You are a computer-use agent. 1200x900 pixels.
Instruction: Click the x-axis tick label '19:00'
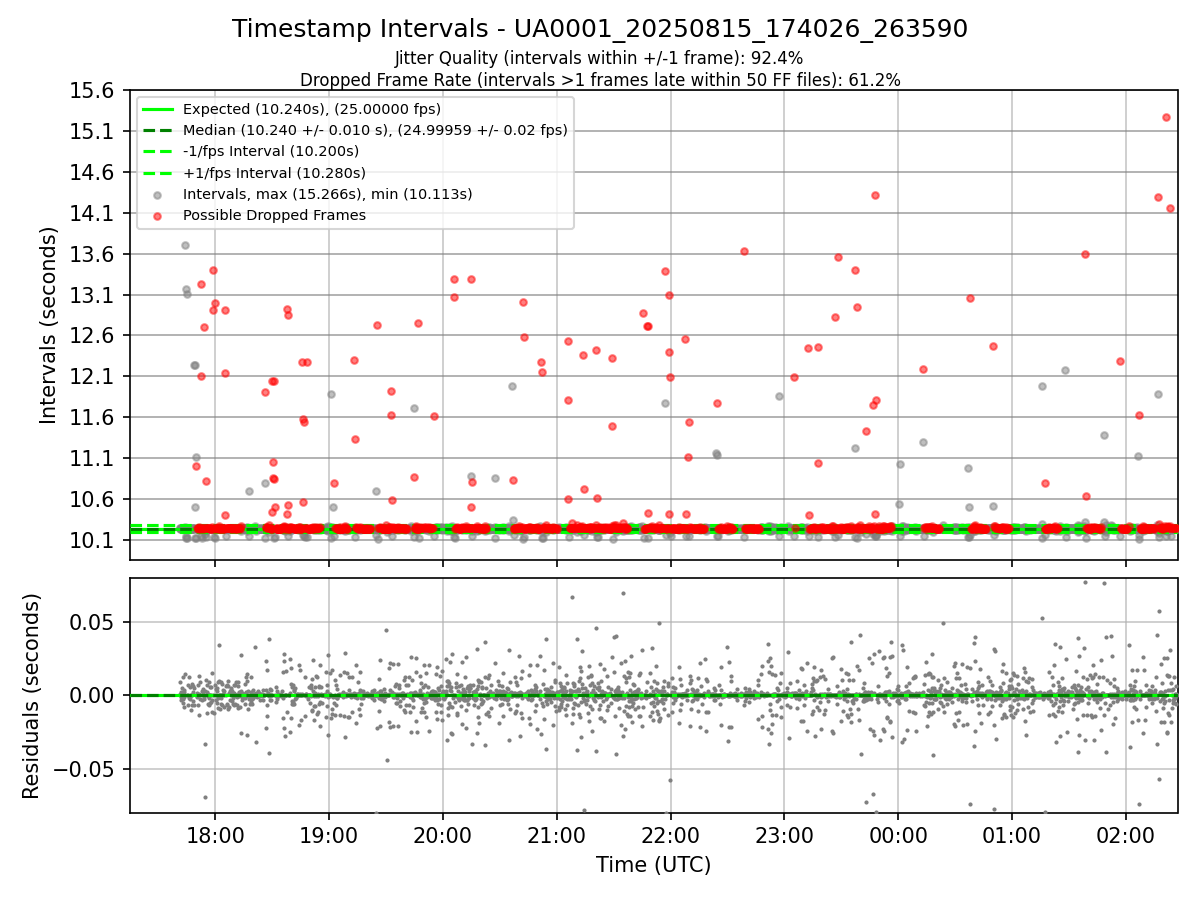pyautogui.click(x=329, y=835)
